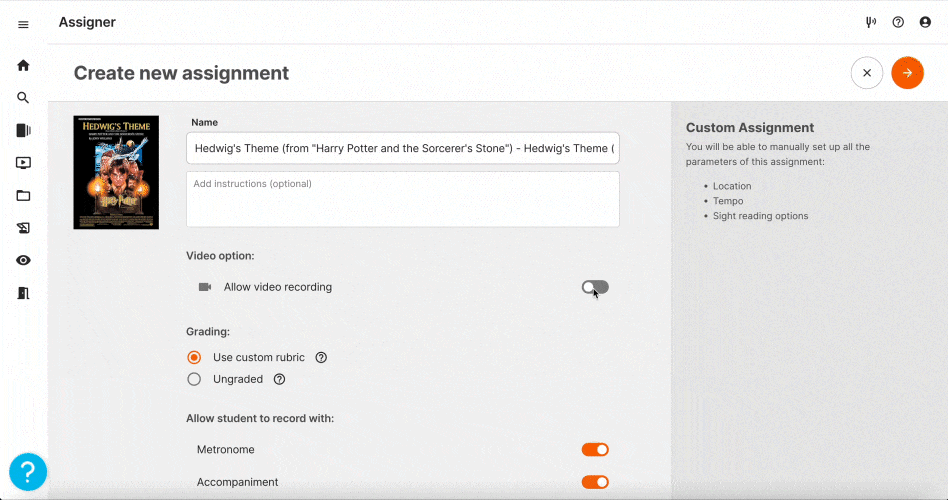Click the Add instructions text area

coord(402,199)
